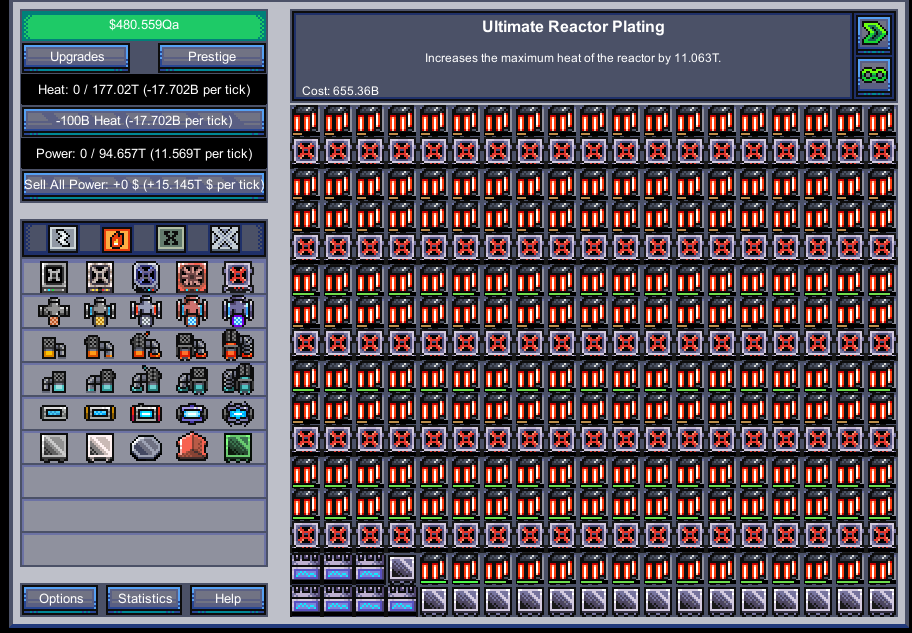Image resolution: width=912 pixels, height=633 pixels.
Task: Toggle the green infinity-loop icon top right
Action: click(x=874, y=76)
